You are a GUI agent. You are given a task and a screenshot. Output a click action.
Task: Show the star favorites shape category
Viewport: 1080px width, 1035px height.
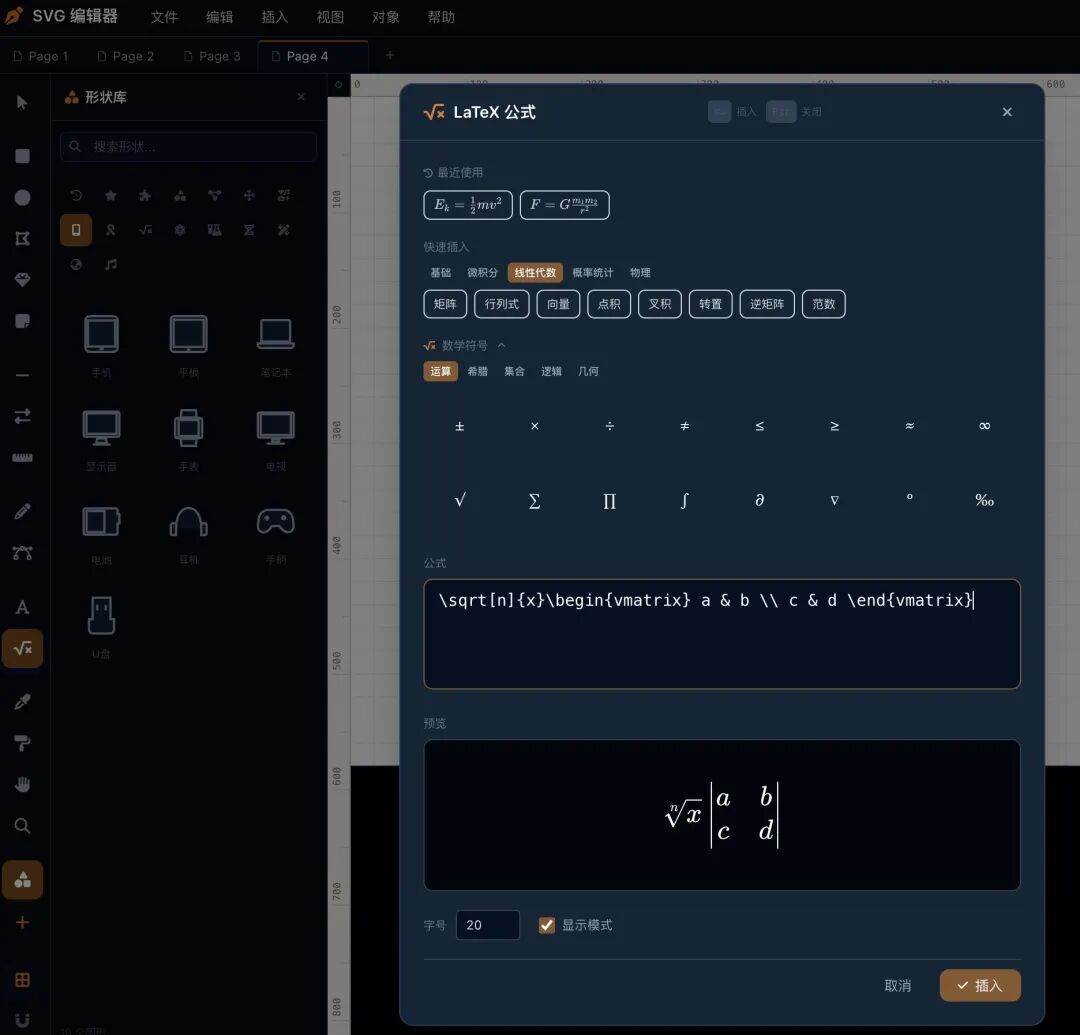[111, 196]
